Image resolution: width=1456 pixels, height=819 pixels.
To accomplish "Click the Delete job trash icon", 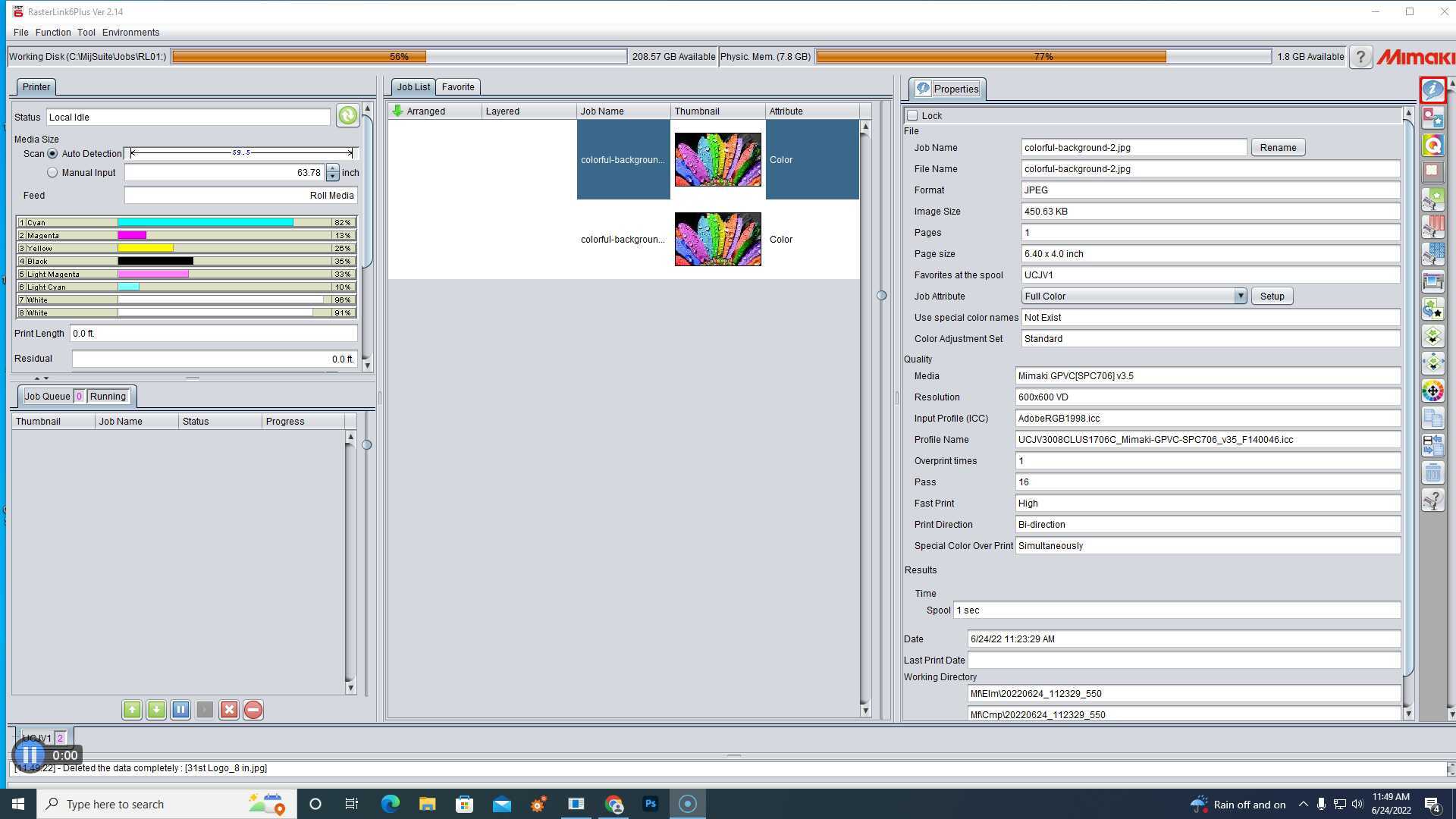I will click(1433, 472).
